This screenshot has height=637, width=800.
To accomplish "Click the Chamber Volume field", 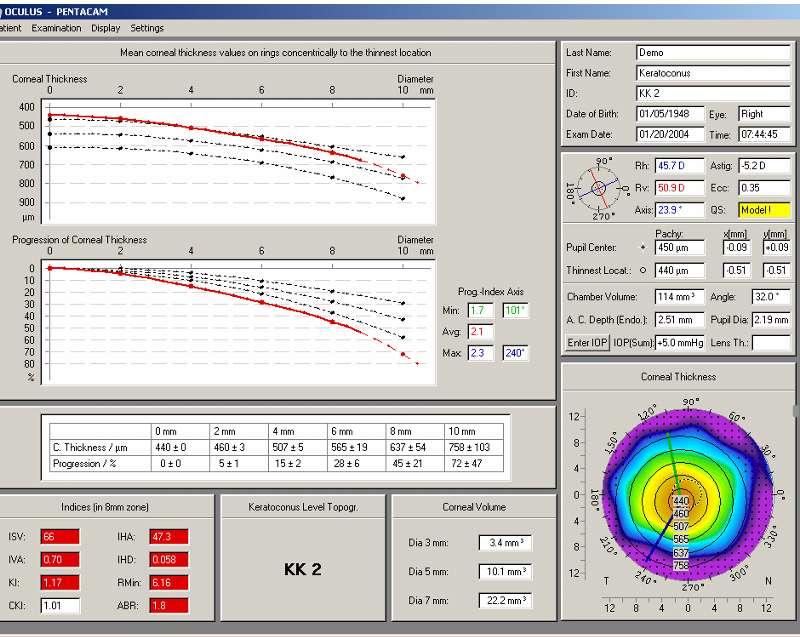I will 680,296.
